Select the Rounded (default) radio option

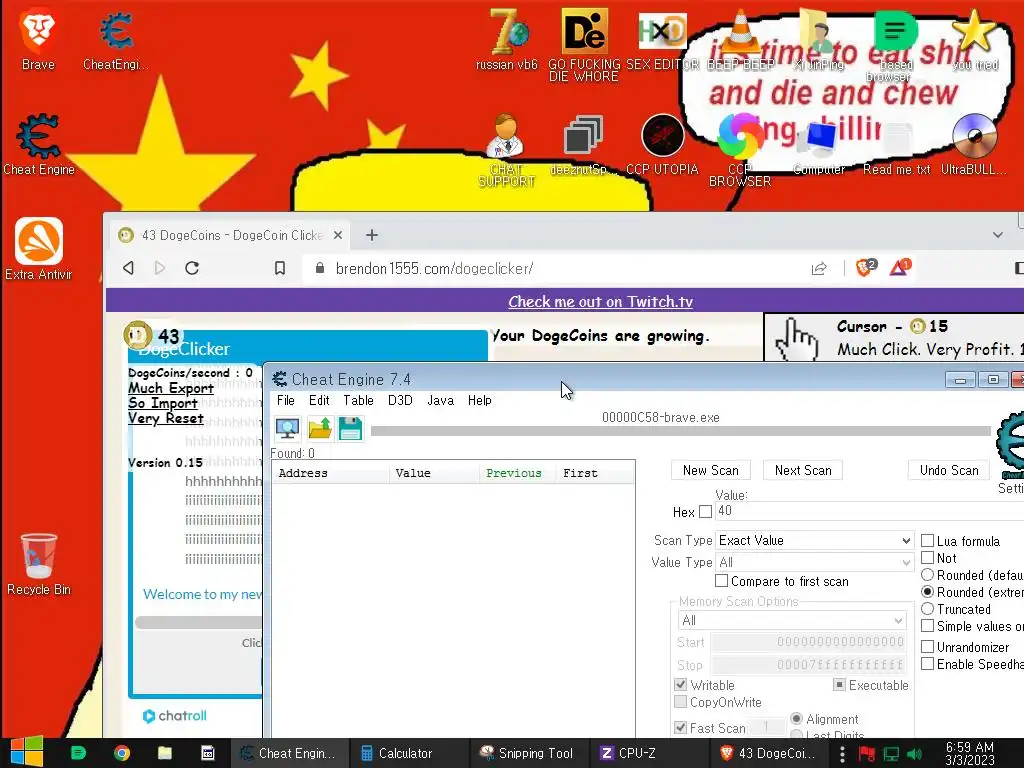click(x=927, y=575)
